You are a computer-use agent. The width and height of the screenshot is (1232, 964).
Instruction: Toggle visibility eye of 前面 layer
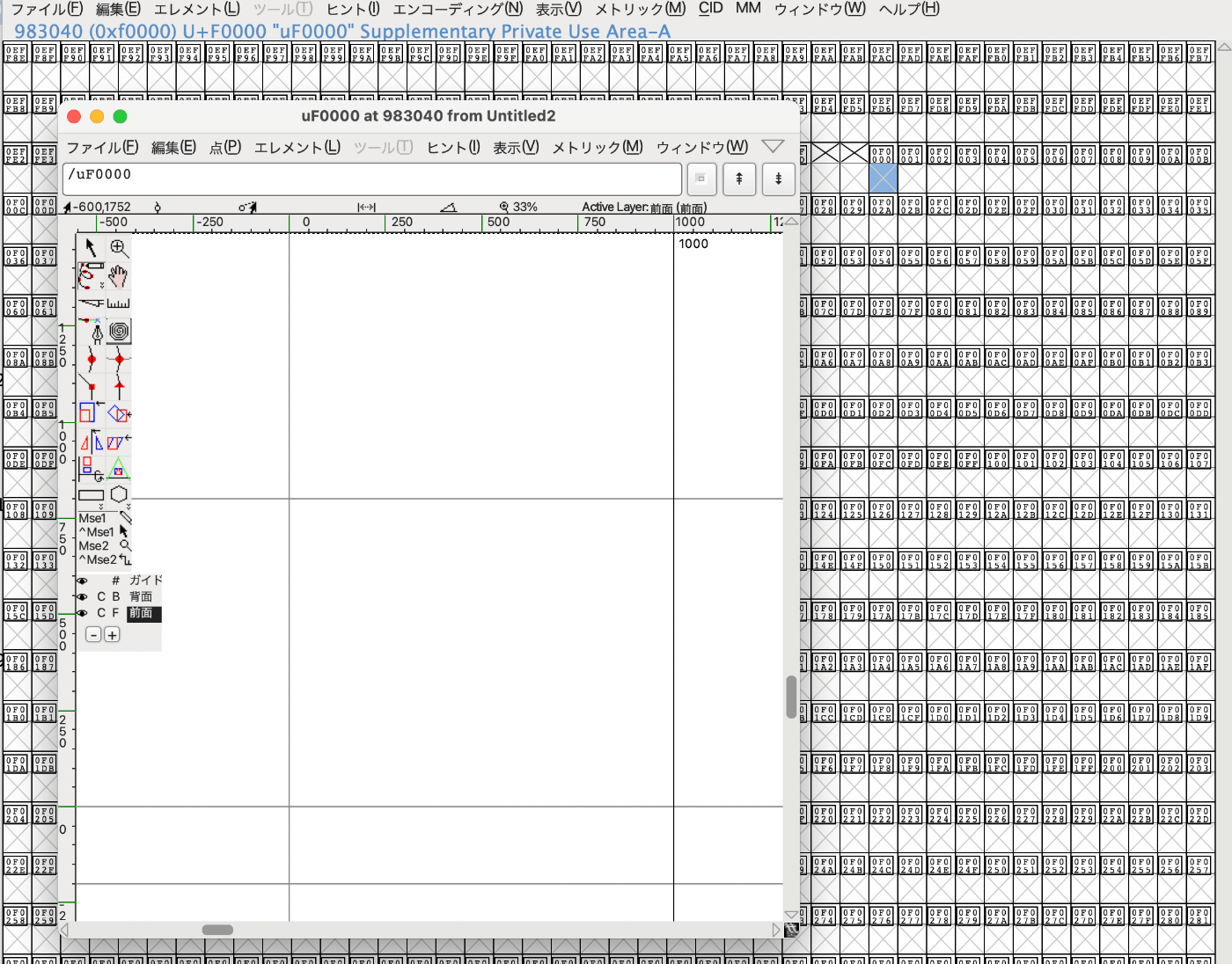[x=83, y=613]
